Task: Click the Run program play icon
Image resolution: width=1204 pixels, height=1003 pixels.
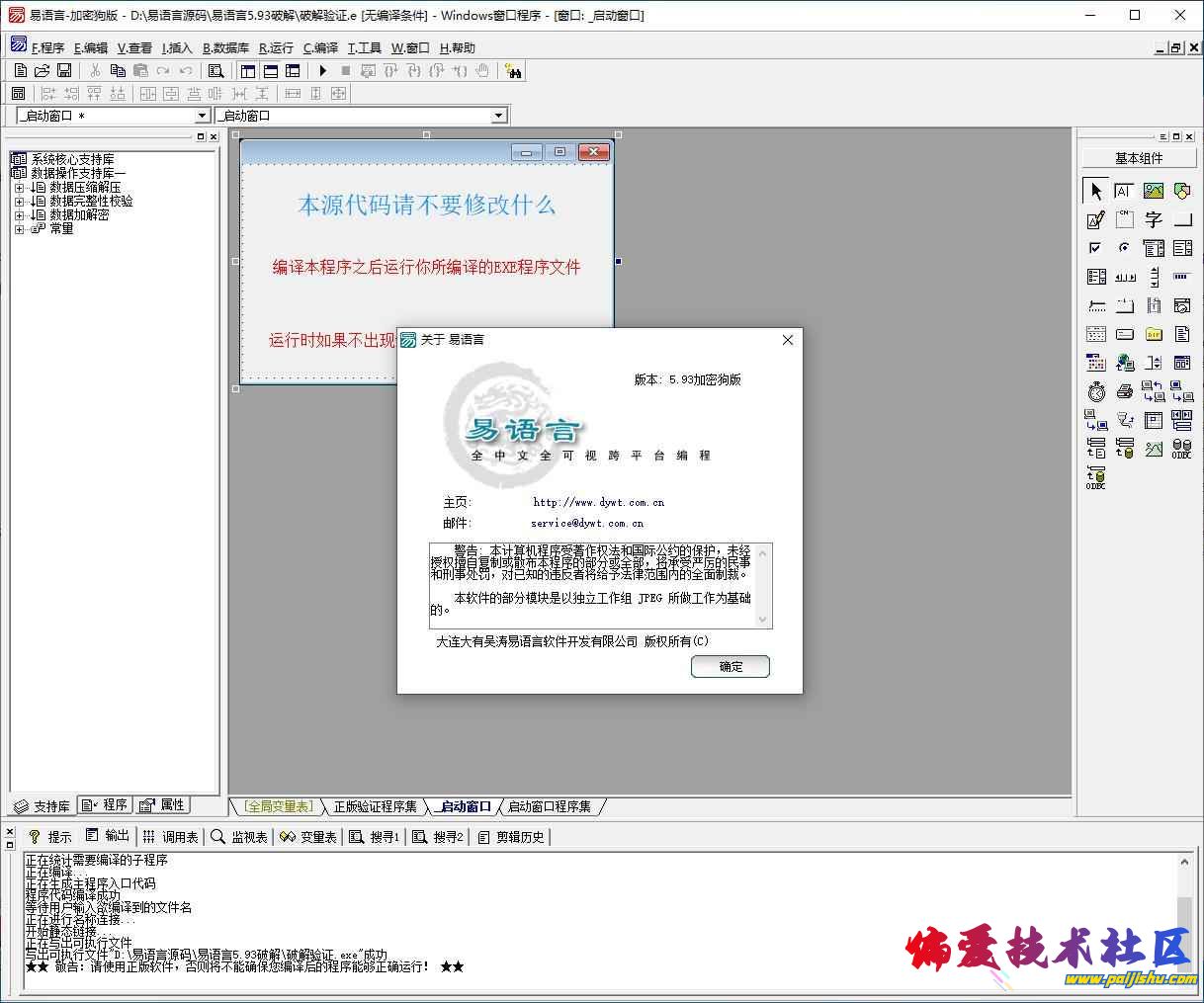Action: point(322,70)
